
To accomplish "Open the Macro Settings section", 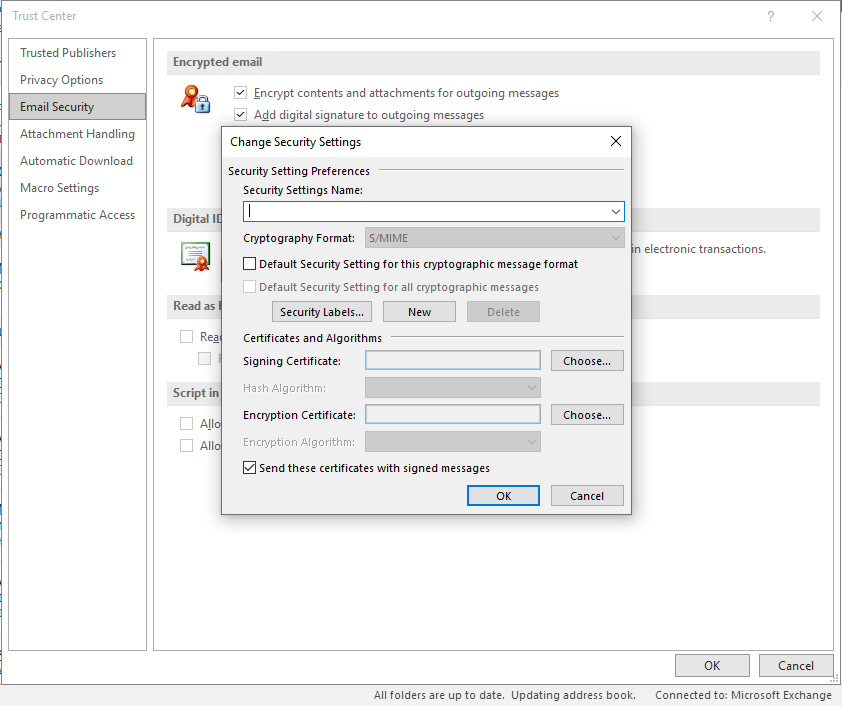I will click(77, 187).
